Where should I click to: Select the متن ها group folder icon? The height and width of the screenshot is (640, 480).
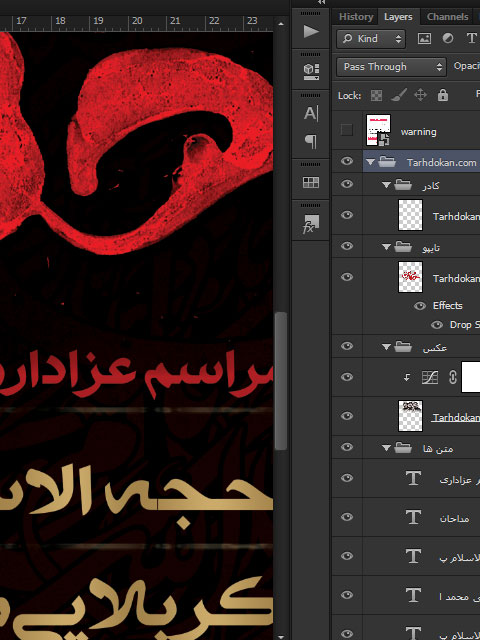coord(403,448)
